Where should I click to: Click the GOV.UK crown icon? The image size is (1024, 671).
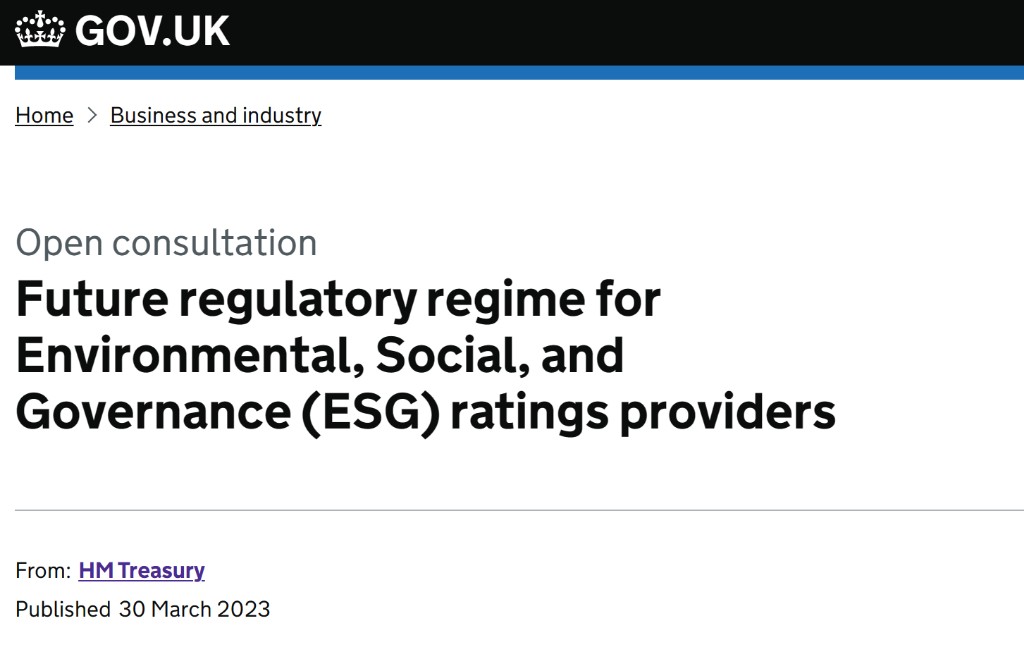pos(40,30)
